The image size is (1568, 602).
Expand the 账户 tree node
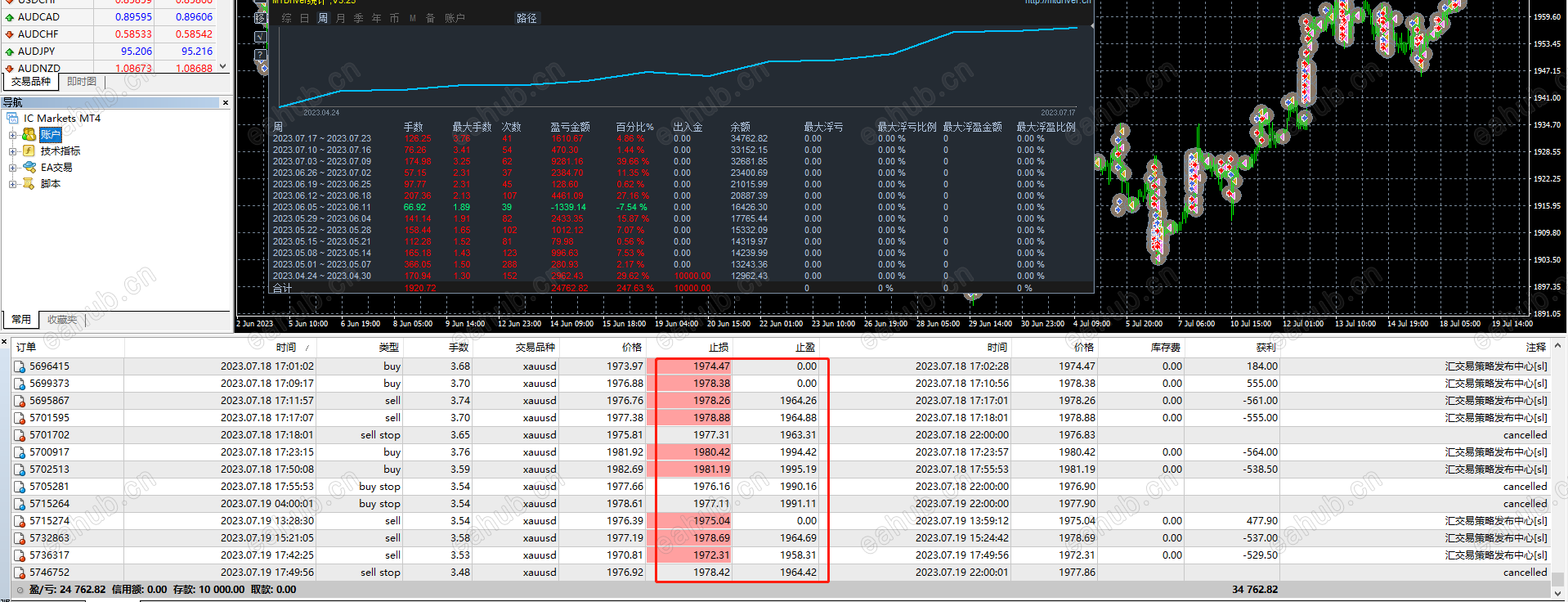pyautogui.click(x=12, y=135)
